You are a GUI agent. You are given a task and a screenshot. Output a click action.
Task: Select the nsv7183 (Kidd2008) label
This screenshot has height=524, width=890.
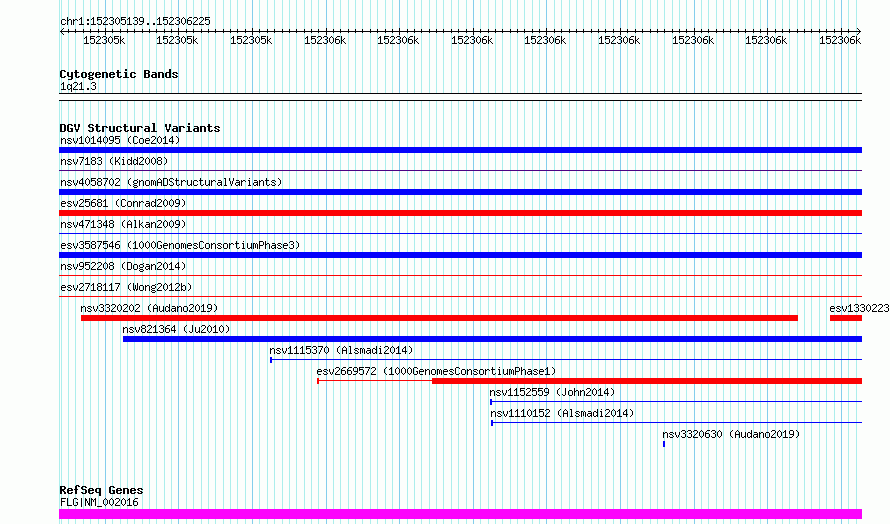[x=114, y=161]
